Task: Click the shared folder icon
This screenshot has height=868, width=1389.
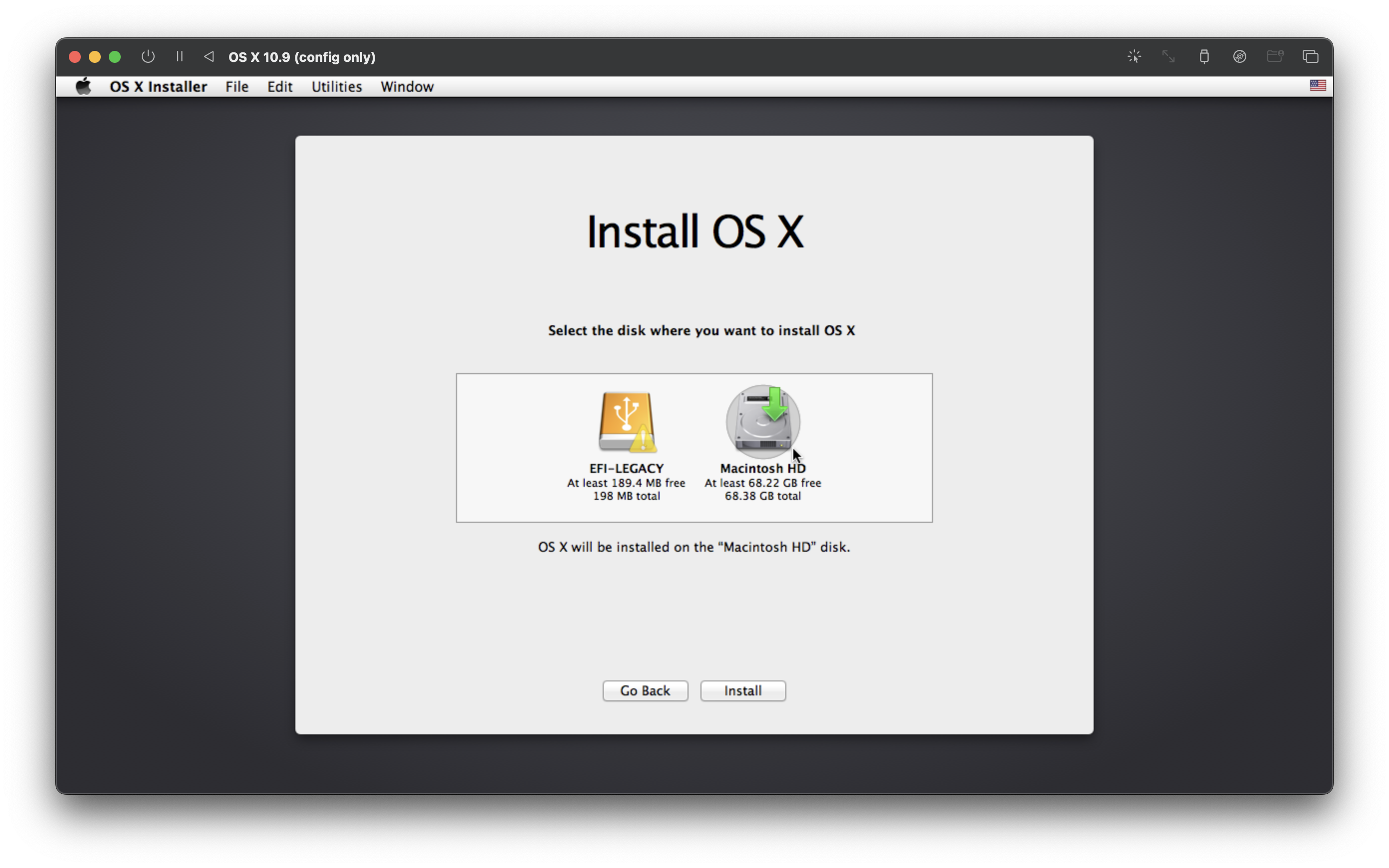Action: (1275, 56)
